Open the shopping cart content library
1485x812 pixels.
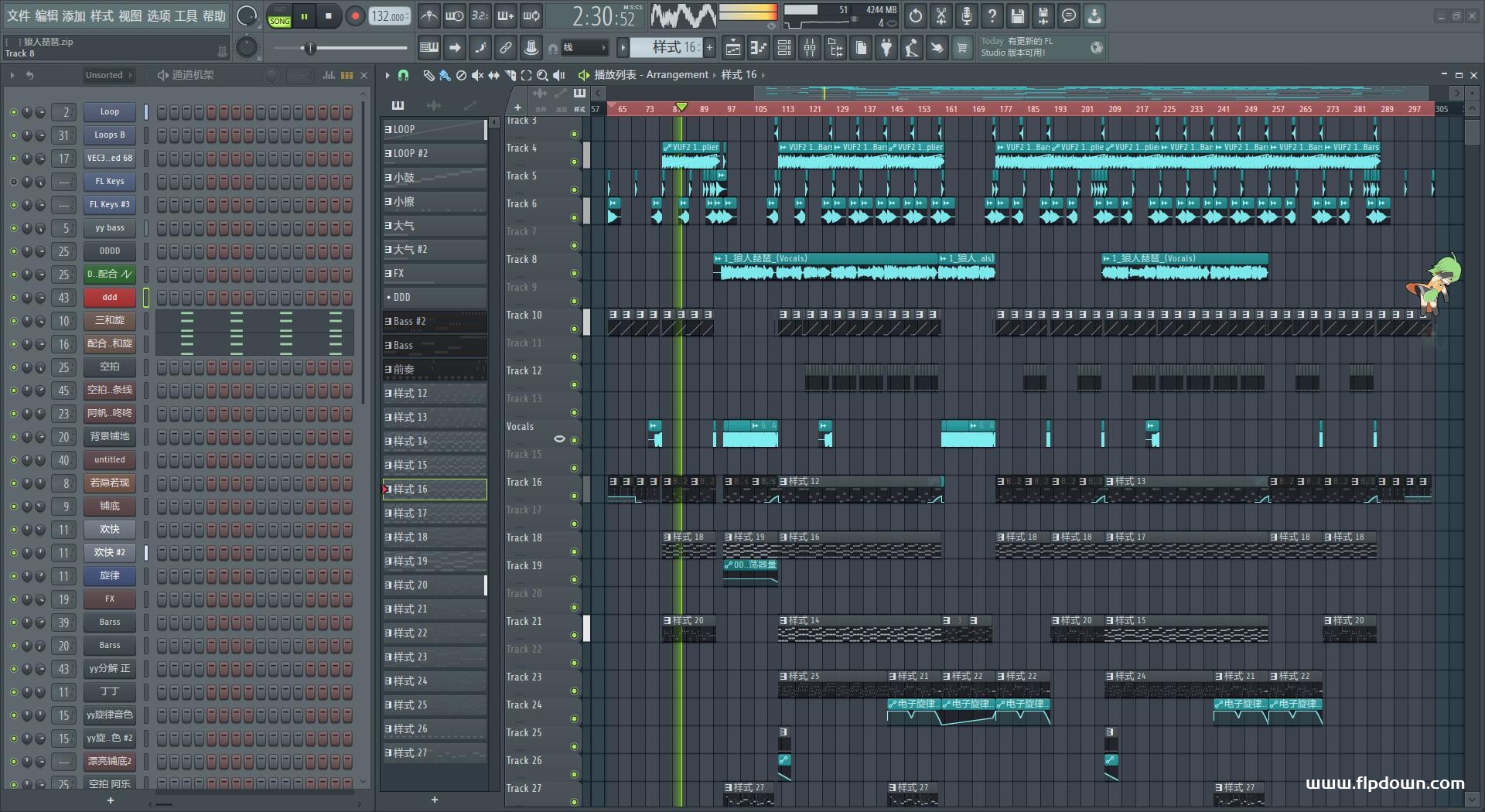pos(962,48)
